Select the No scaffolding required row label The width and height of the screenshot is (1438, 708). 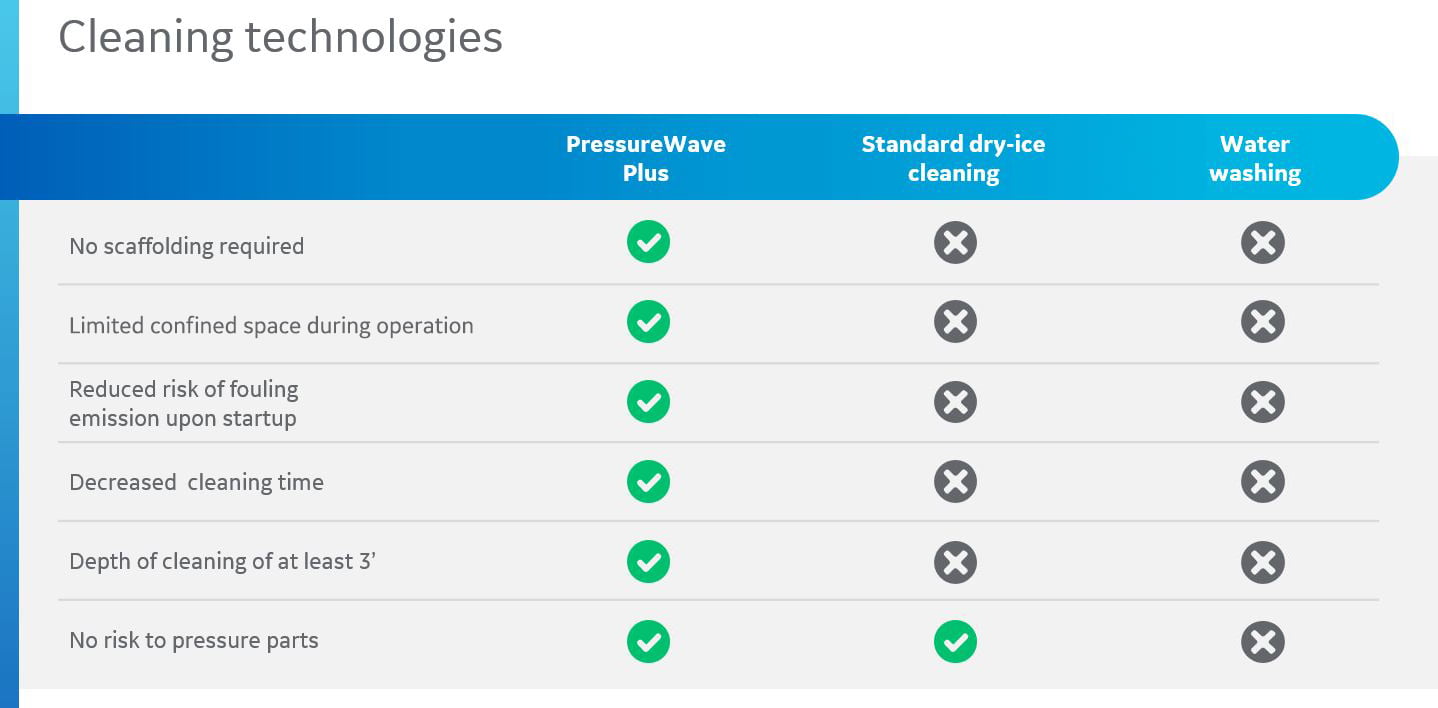pos(186,246)
